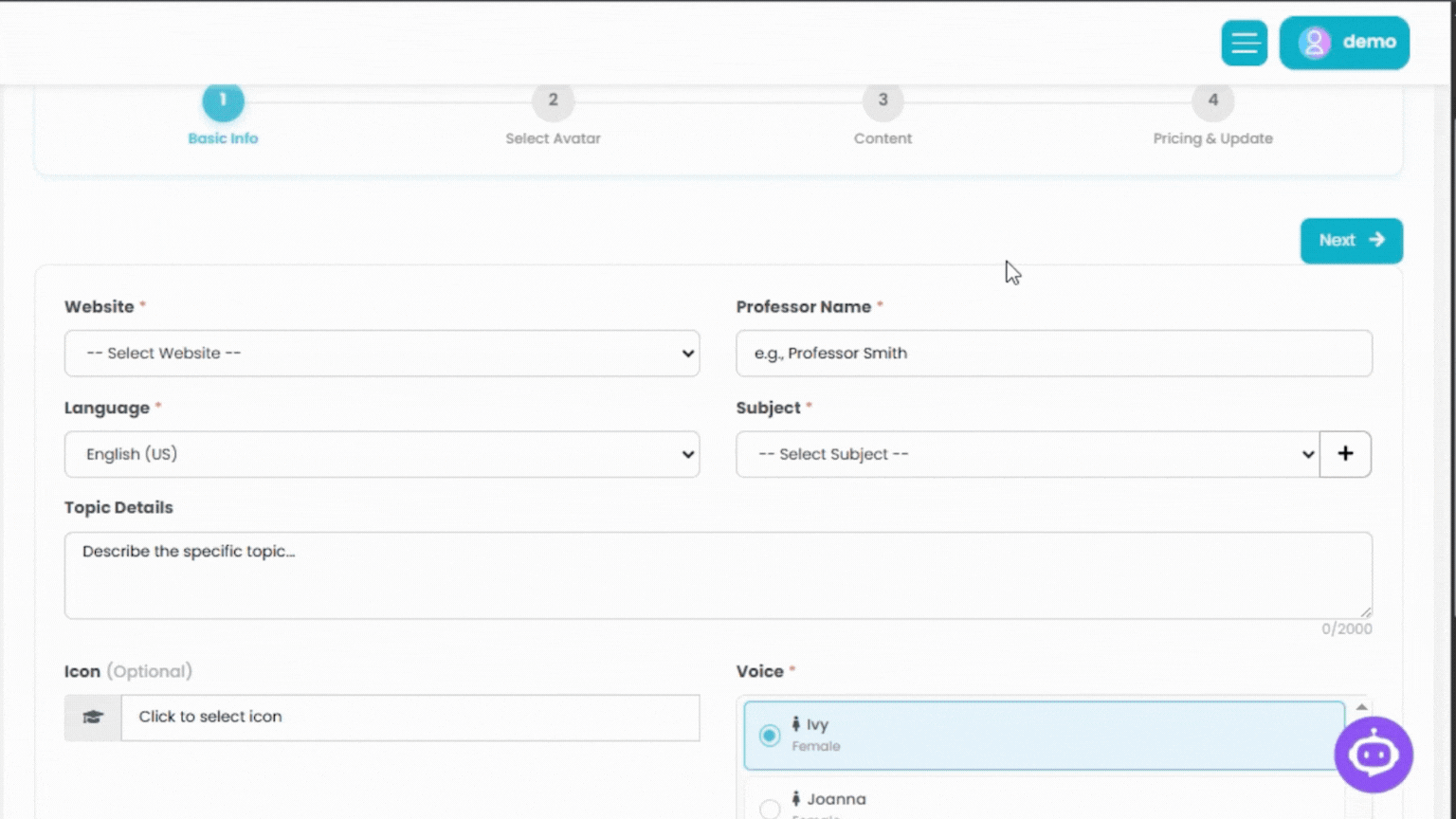Click the step 2 Select Avatar circle

(553, 101)
